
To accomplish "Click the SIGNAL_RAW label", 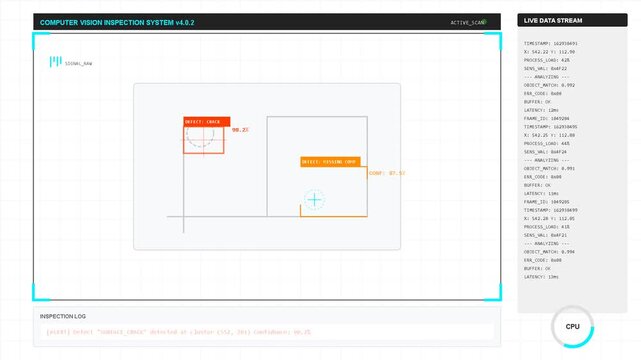I will coord(78,64).
